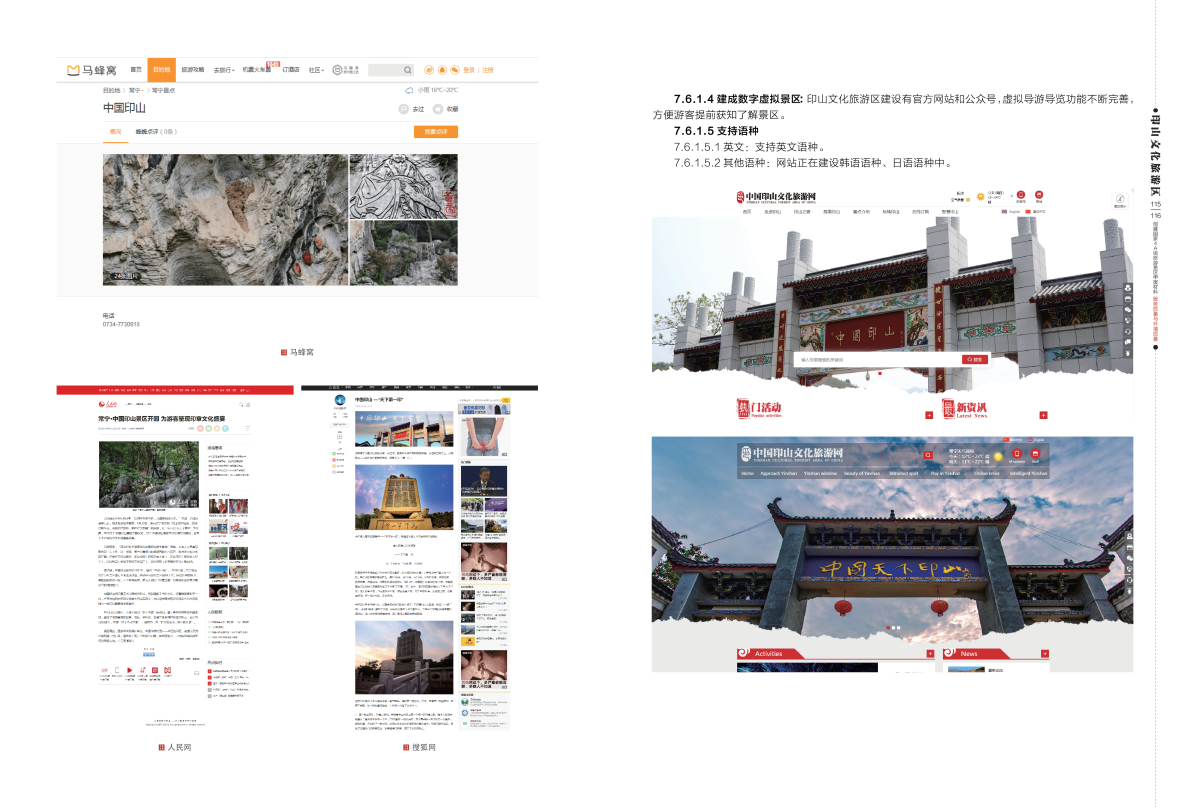Click the 注册 register link
This screenshot has height=808, width=1190.
point(488,70)
